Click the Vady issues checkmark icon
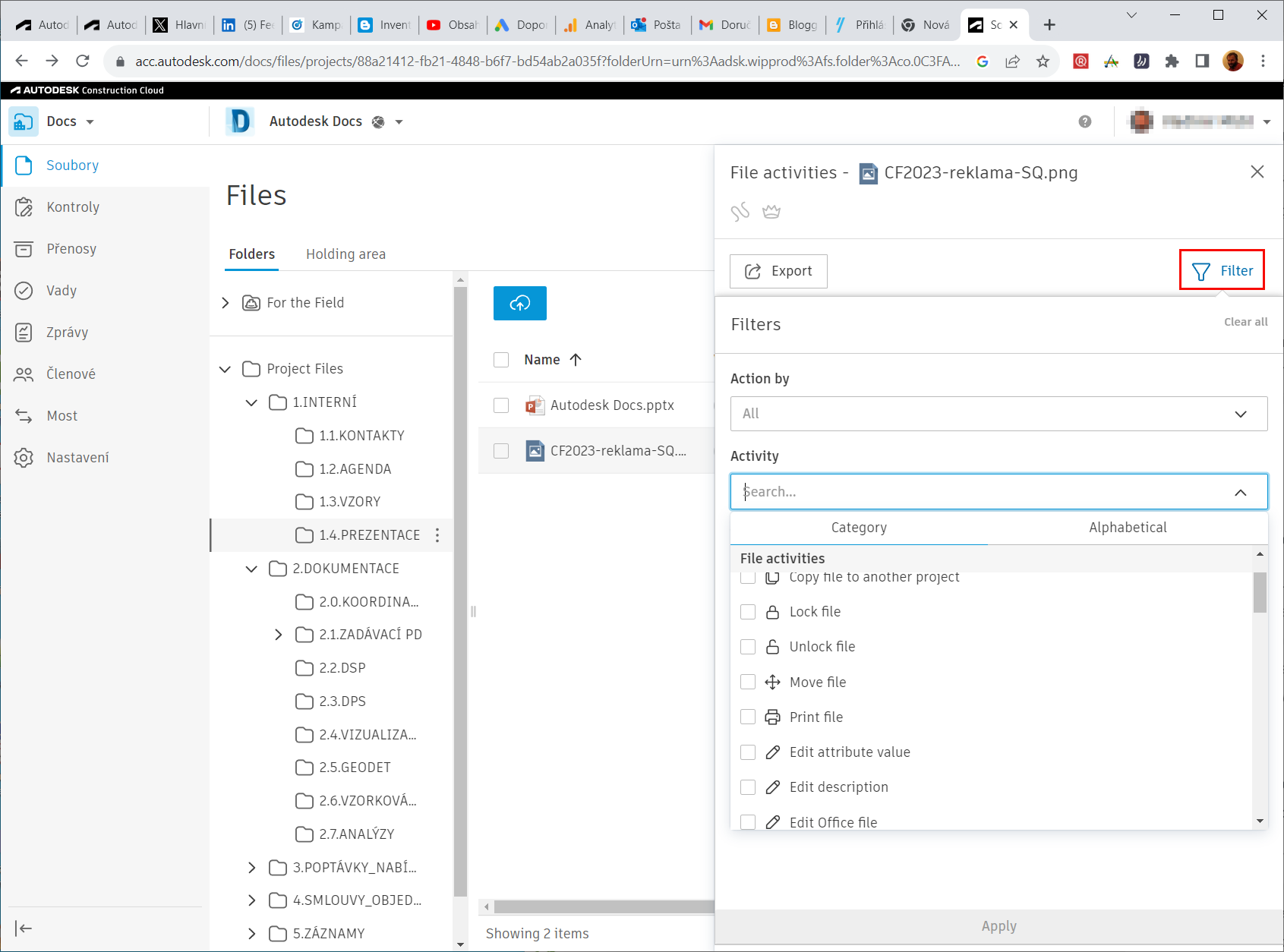This screenshot has height=952, width=1284. pos(24,291)
